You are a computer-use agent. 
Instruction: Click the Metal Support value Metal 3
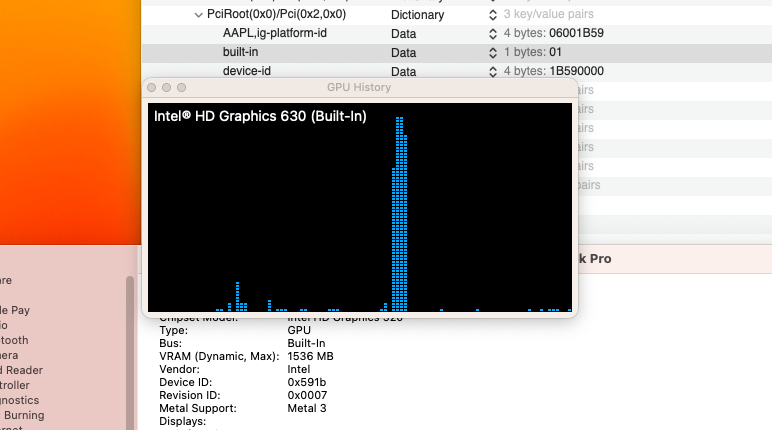pos(307,408)
